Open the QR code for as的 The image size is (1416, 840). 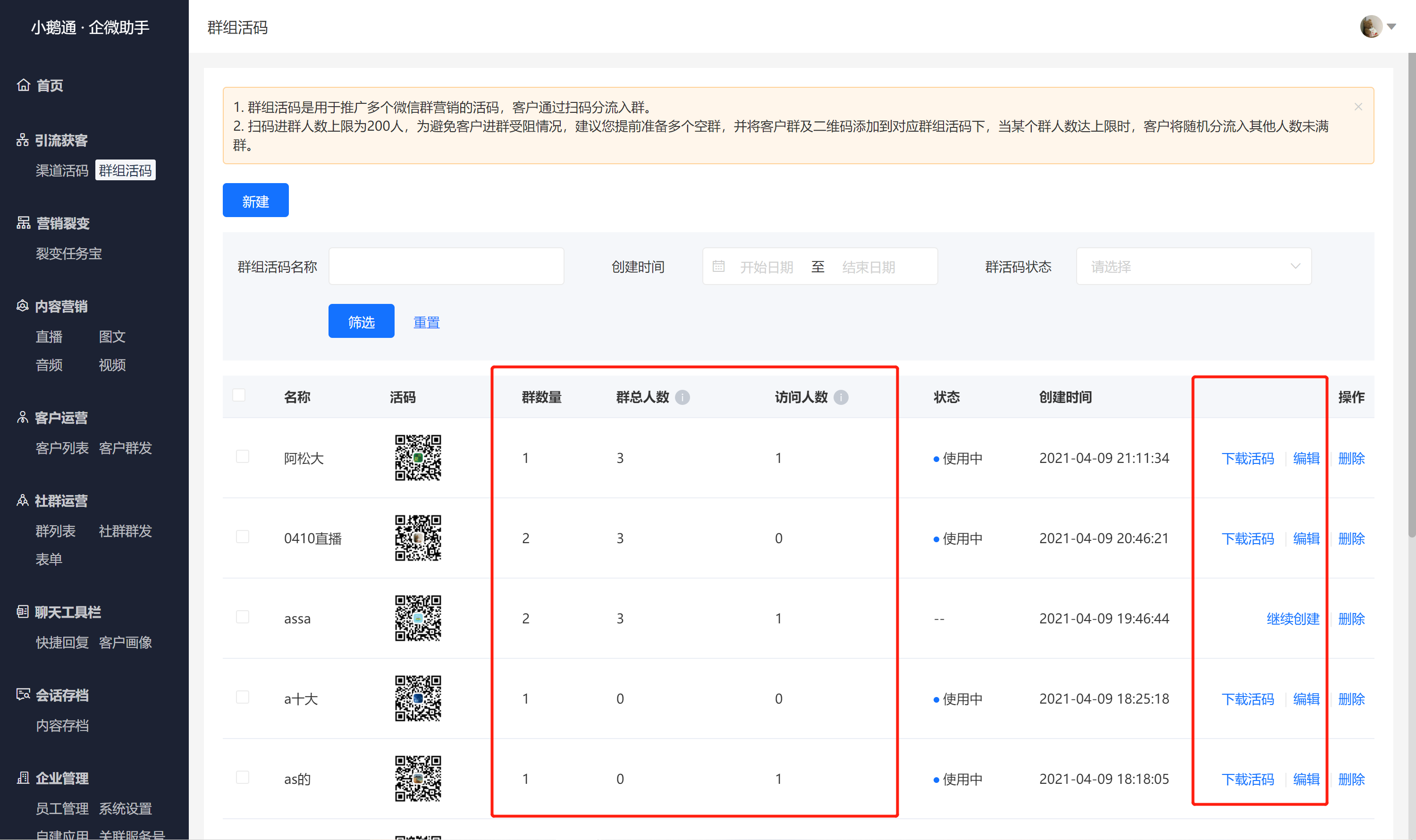(418, 779)
